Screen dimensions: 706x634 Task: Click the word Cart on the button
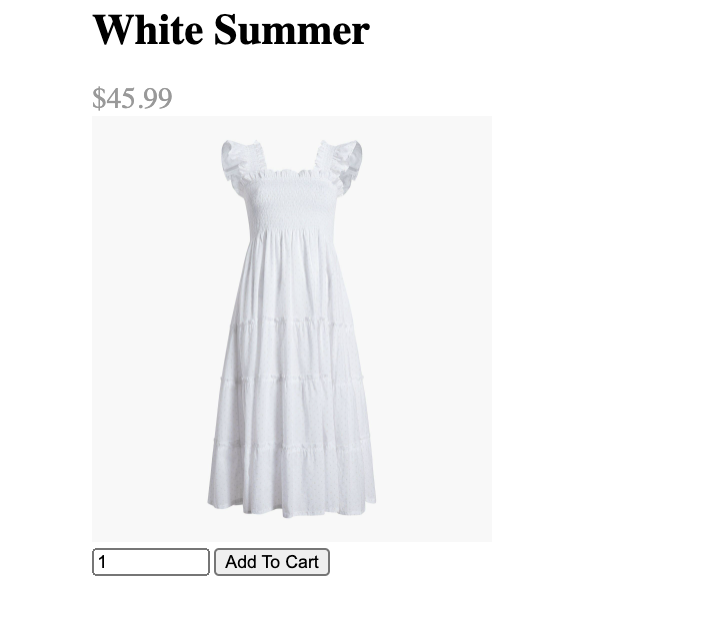(302, 562)
